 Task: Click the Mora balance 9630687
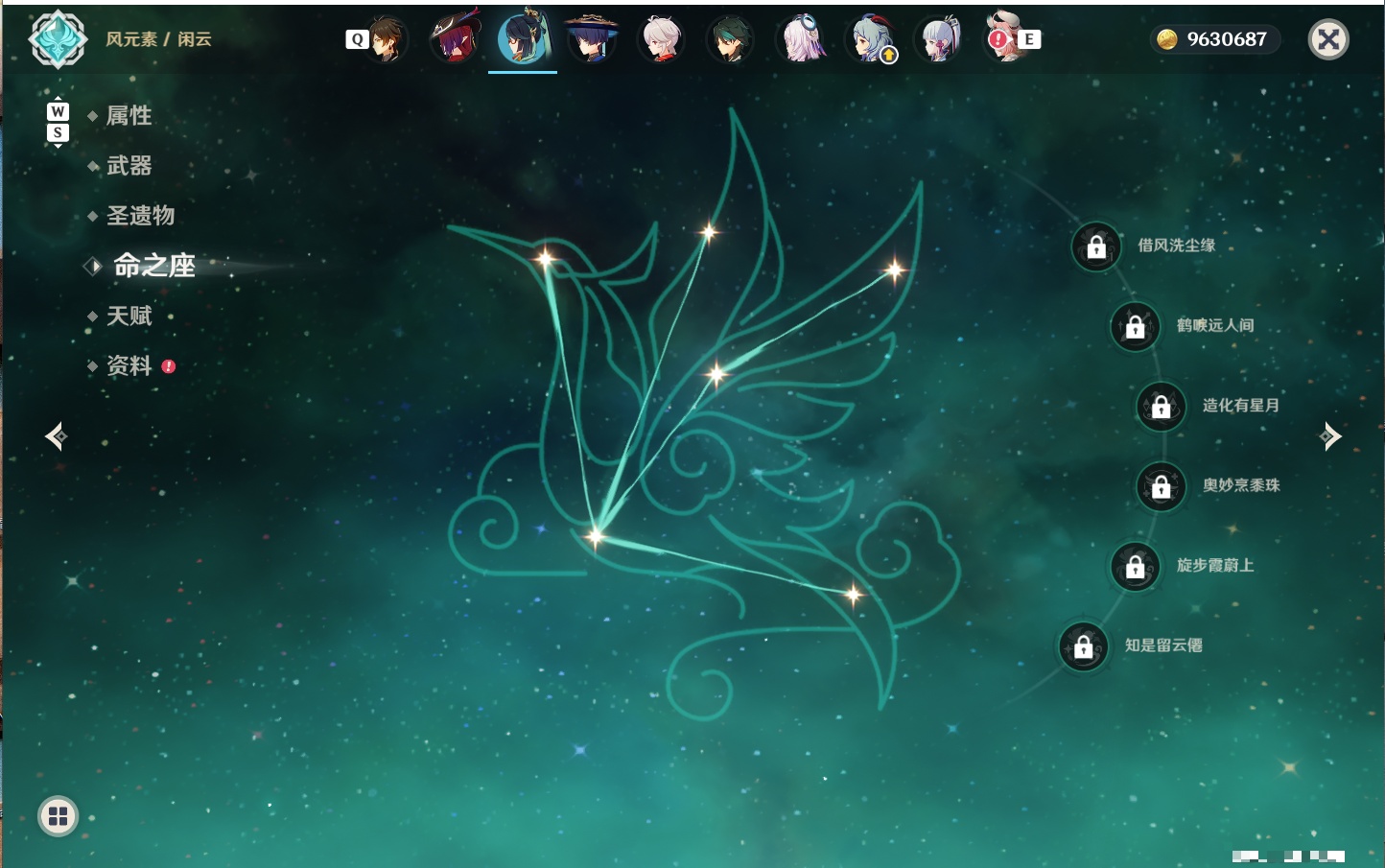pyautogui.click(x=1227, y=39)
